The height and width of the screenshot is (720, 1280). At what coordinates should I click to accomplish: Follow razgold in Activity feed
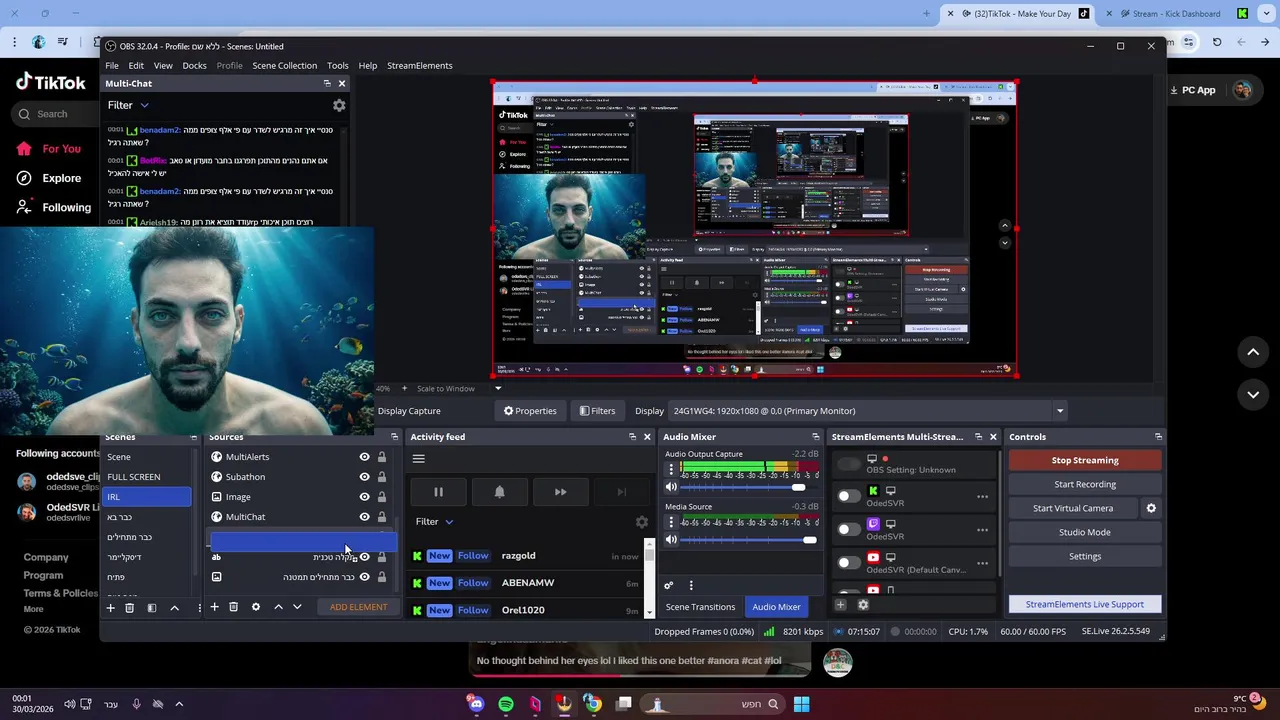coord(473,556)
